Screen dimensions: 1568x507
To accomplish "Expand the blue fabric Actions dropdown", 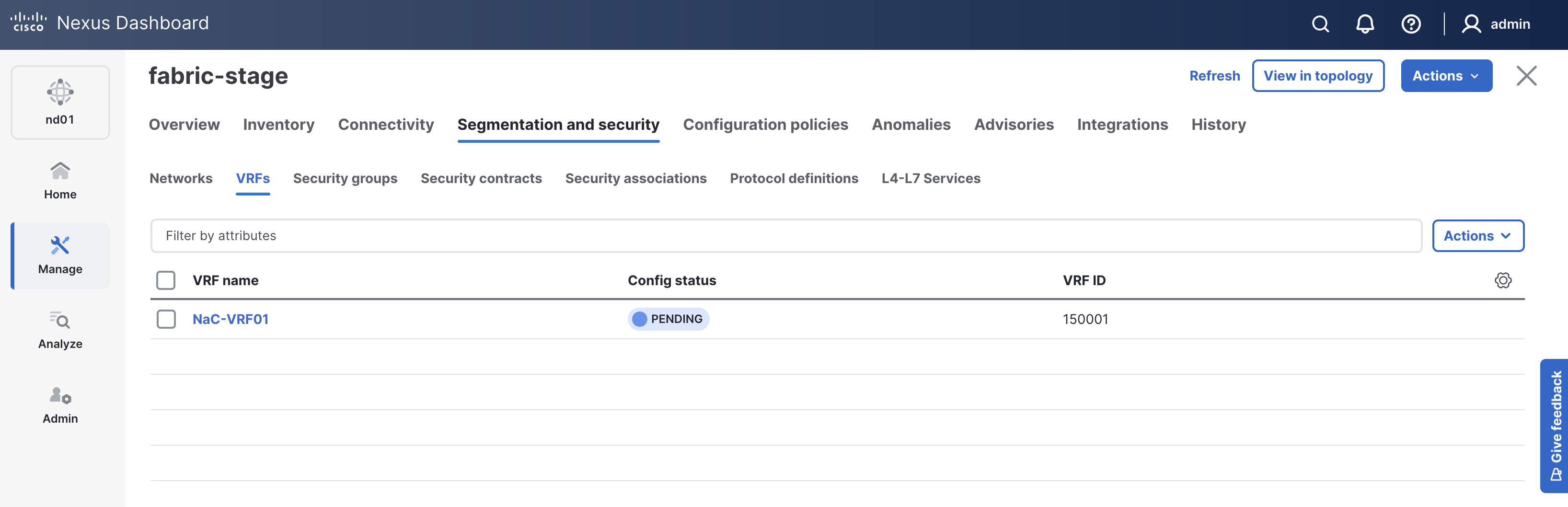I will point(1446,76).
